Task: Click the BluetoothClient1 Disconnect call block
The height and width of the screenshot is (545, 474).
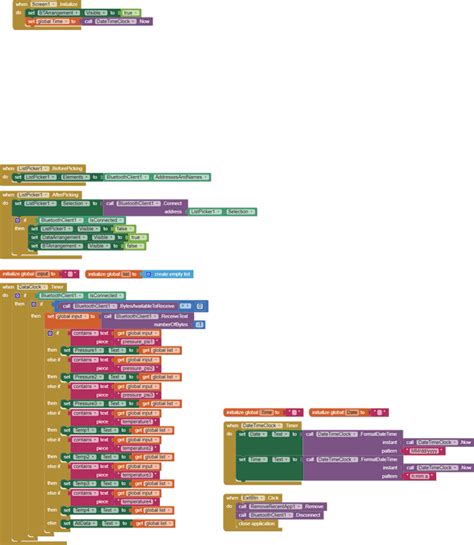Action: [280, 515]
